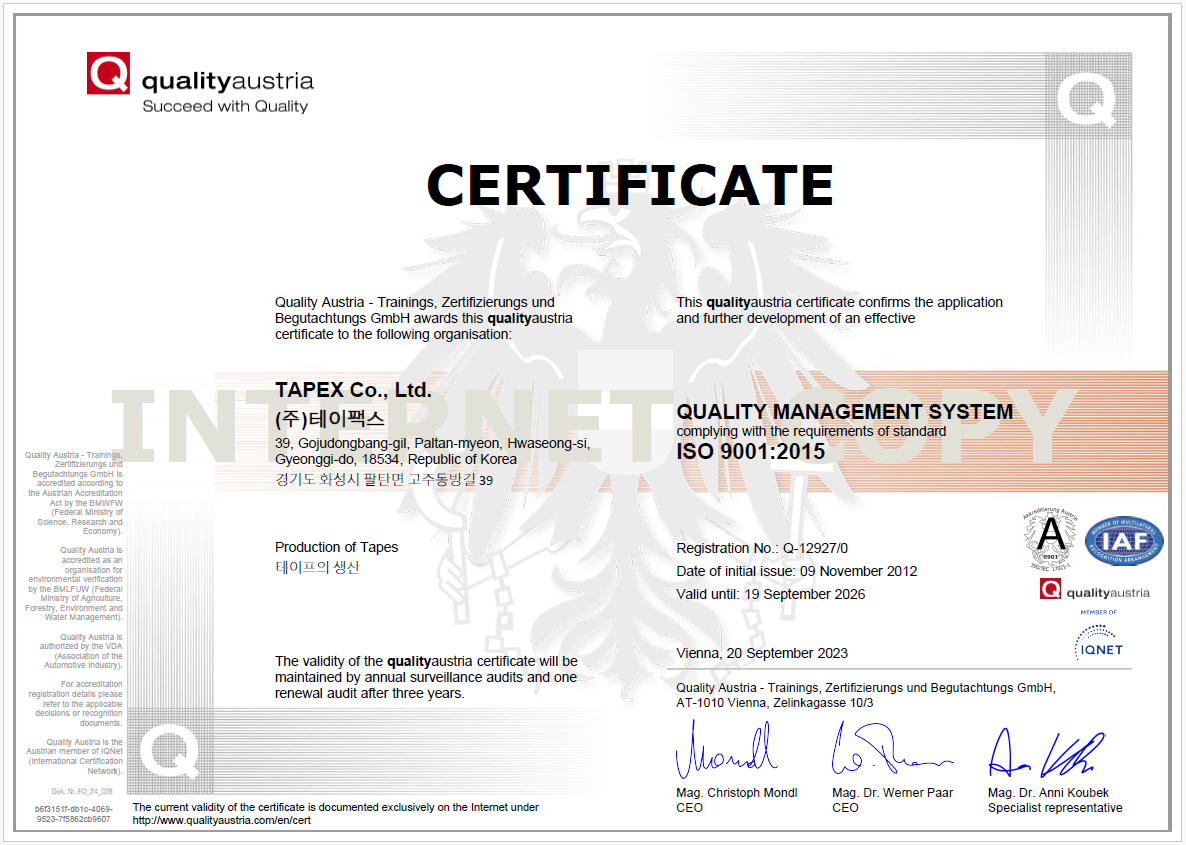Click the 'Succeed with Quality' tagline
Image resolution: width=1186 pixels, height=845 pixels.
tap(225, 107)
